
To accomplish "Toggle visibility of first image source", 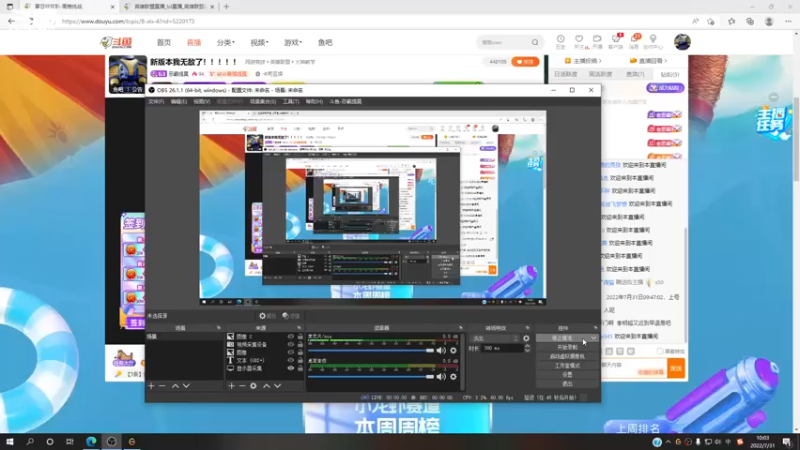I will [291, 337].
